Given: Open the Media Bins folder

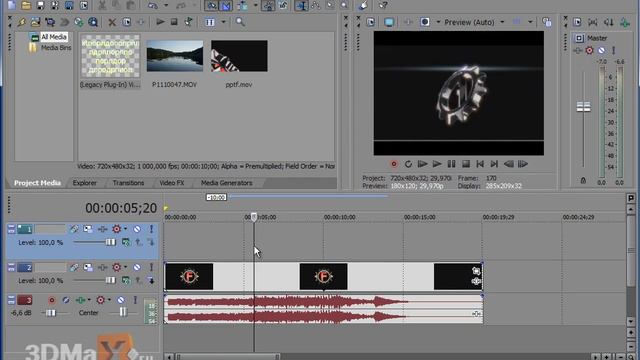Looking at the screenshot, I should tap(56, 47).
